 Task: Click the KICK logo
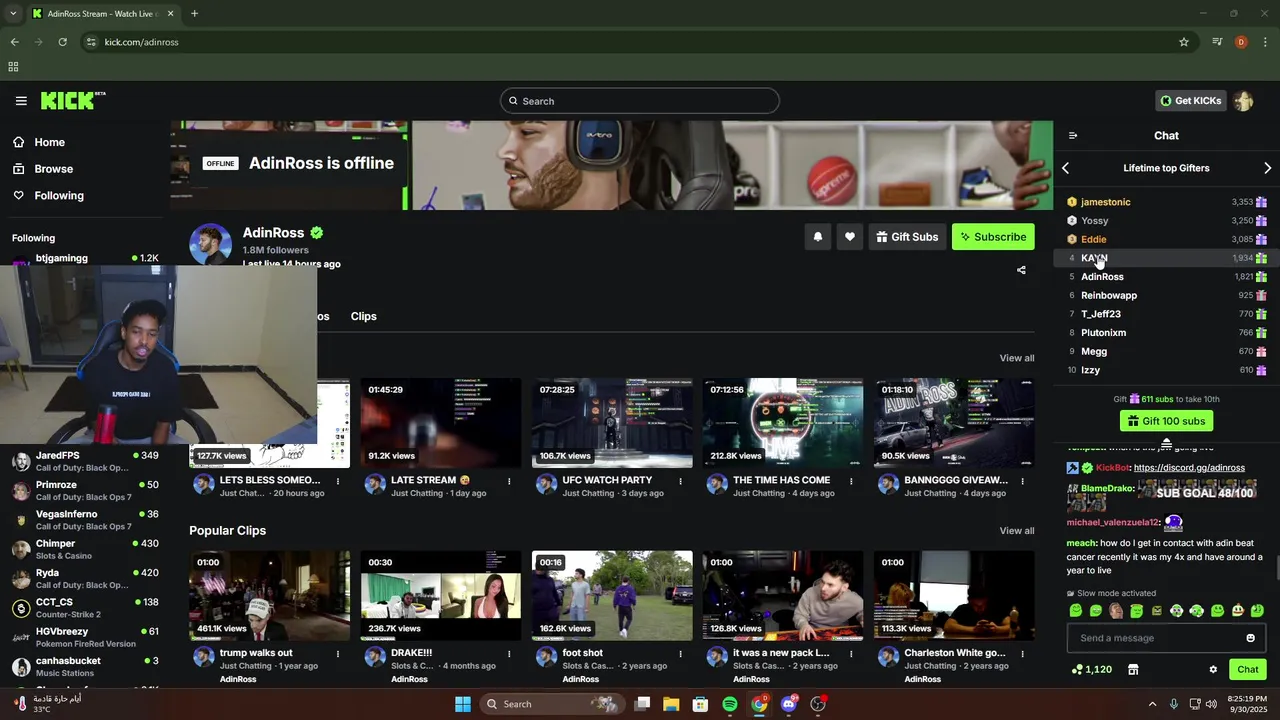tap(72, 100)
